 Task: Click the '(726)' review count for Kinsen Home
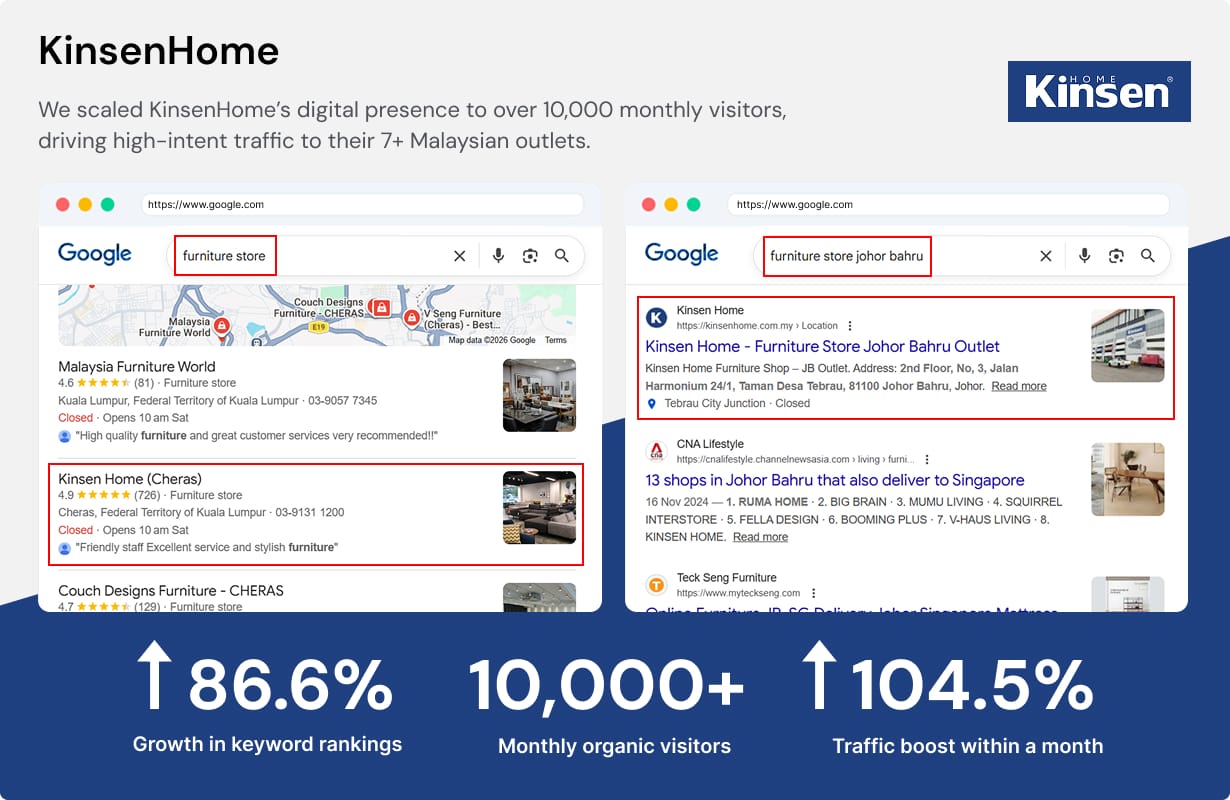tap(148, 495)
